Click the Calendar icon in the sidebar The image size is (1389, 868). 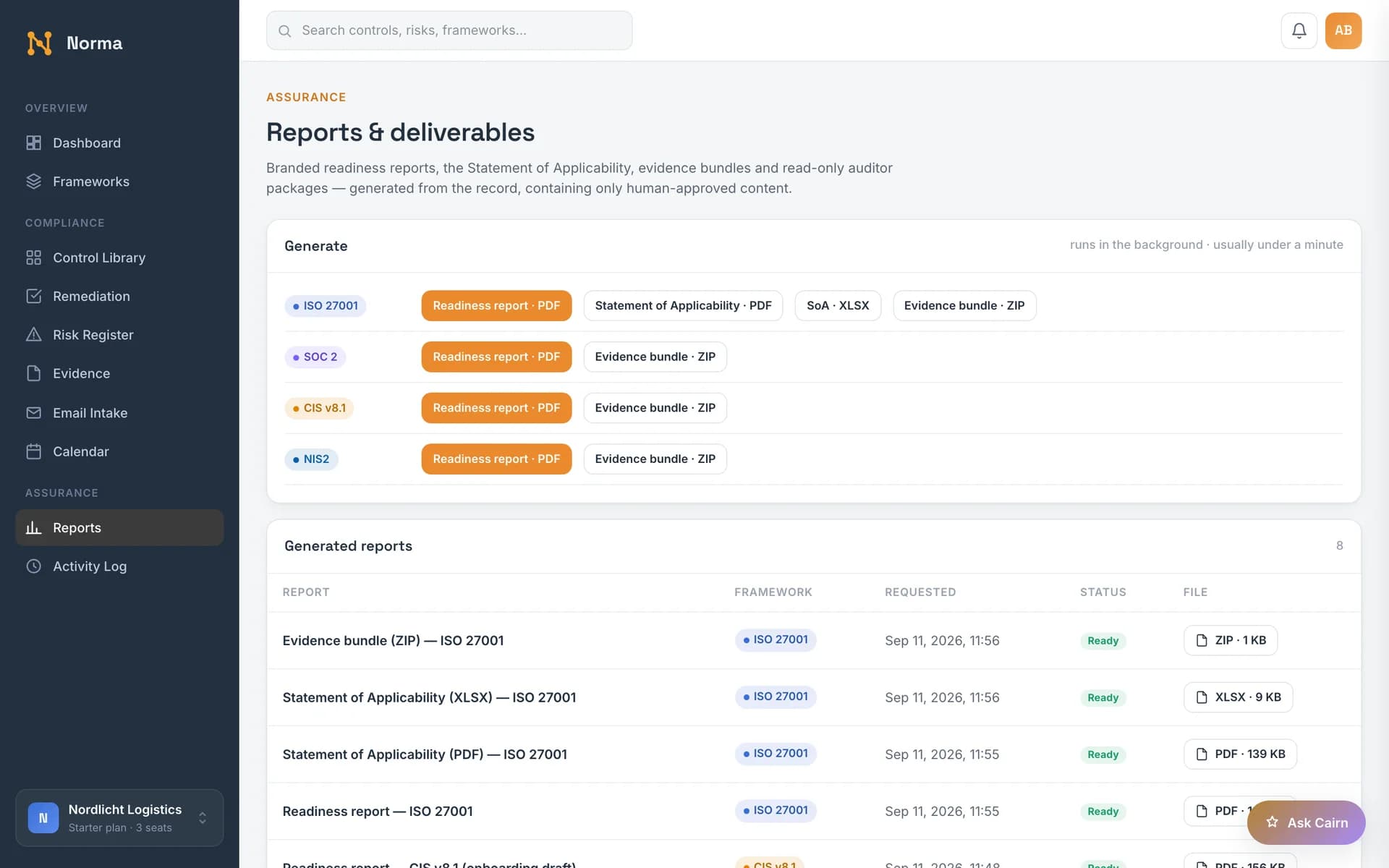[33, 452]
